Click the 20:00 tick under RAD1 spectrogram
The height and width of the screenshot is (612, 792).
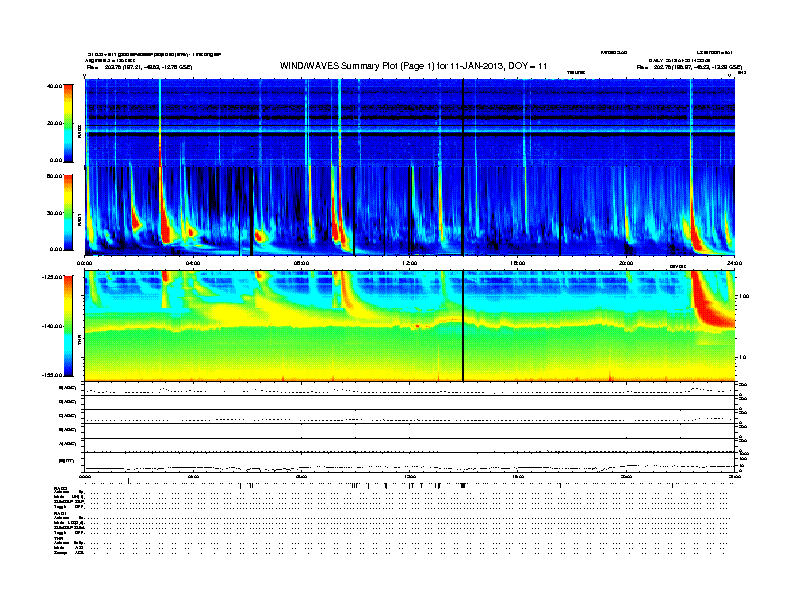click(x=626, y=263)
